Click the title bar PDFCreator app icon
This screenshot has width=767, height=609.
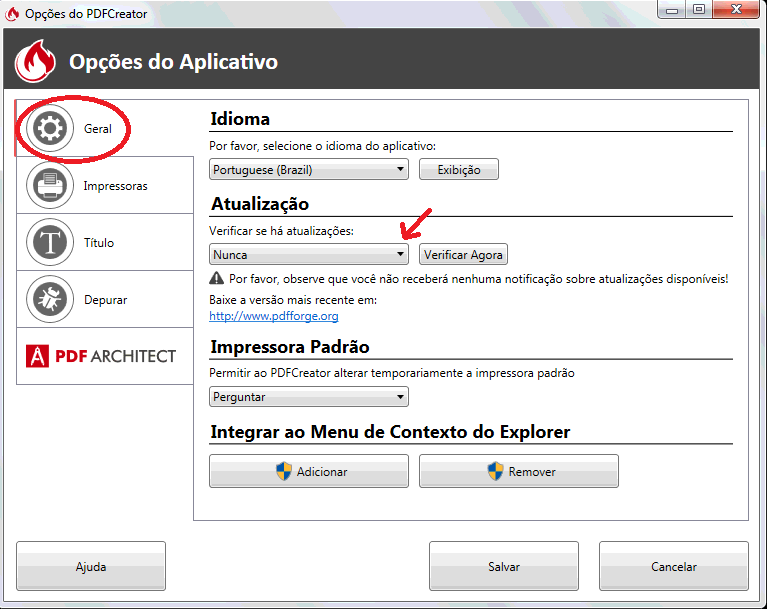(x=12, y=14)
